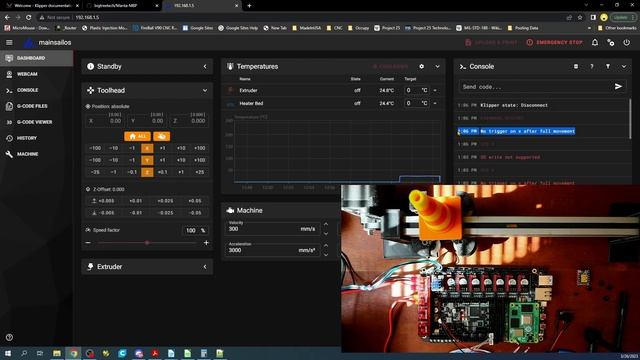The width and height of the screenshot is (640, 360).
Task: Click Upload & Print button
Action: click(x=491, y=42)
